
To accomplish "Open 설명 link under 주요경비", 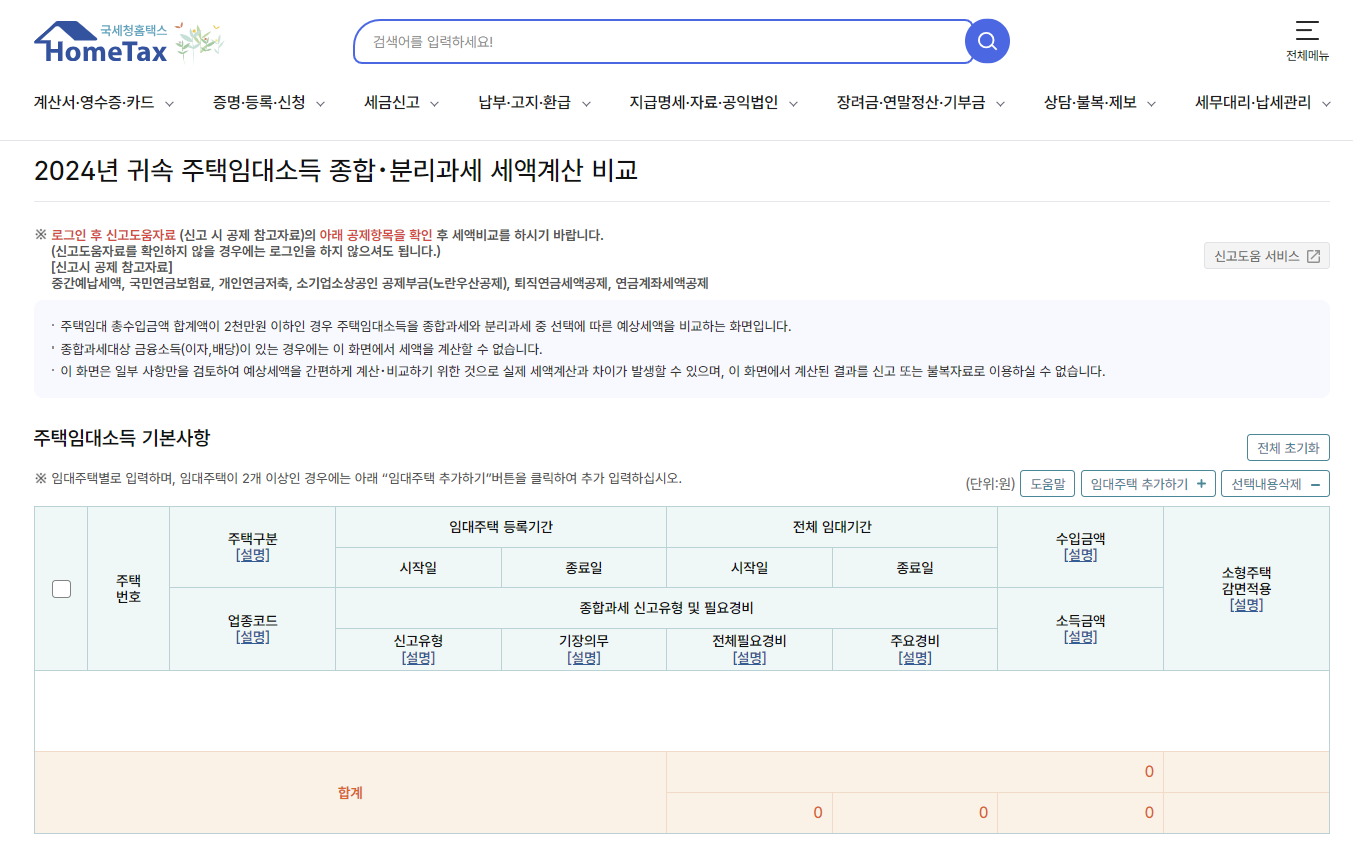I will pos(915,657).
